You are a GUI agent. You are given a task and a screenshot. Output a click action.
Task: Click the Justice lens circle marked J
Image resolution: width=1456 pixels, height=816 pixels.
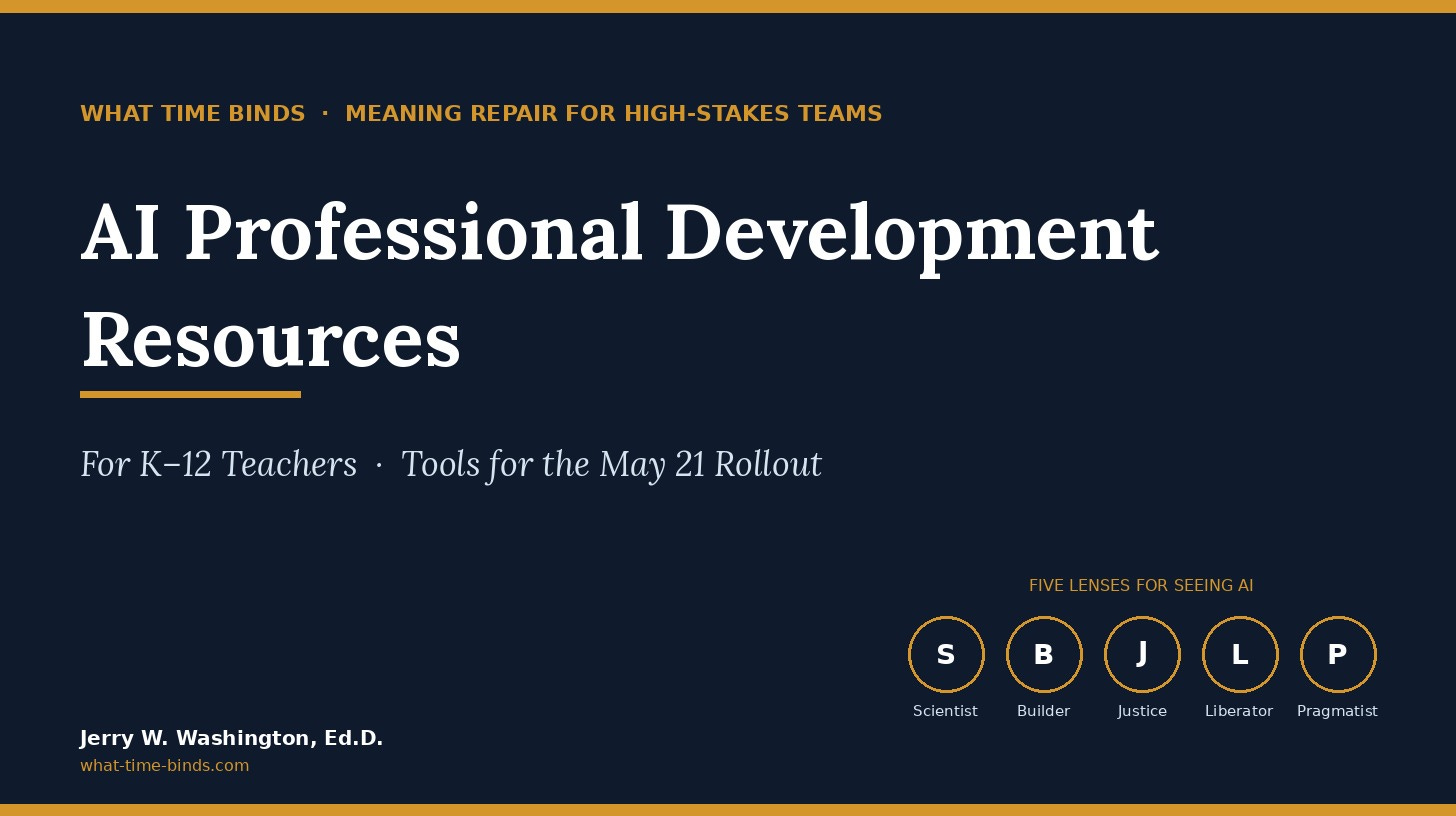point(1142,654)
